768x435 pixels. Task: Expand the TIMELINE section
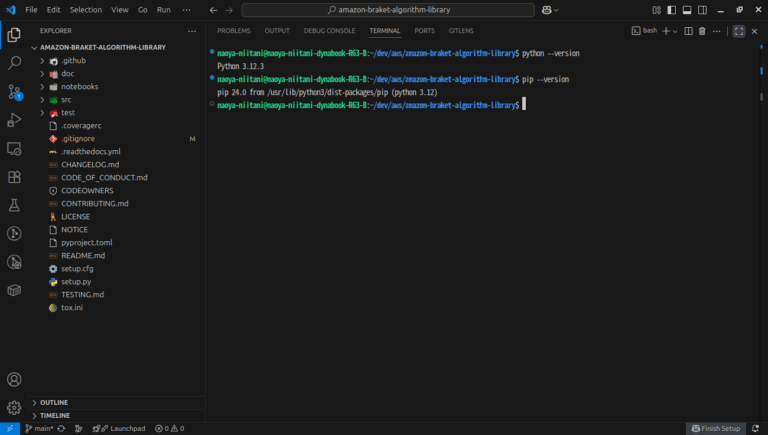click(x=118, y=415)
